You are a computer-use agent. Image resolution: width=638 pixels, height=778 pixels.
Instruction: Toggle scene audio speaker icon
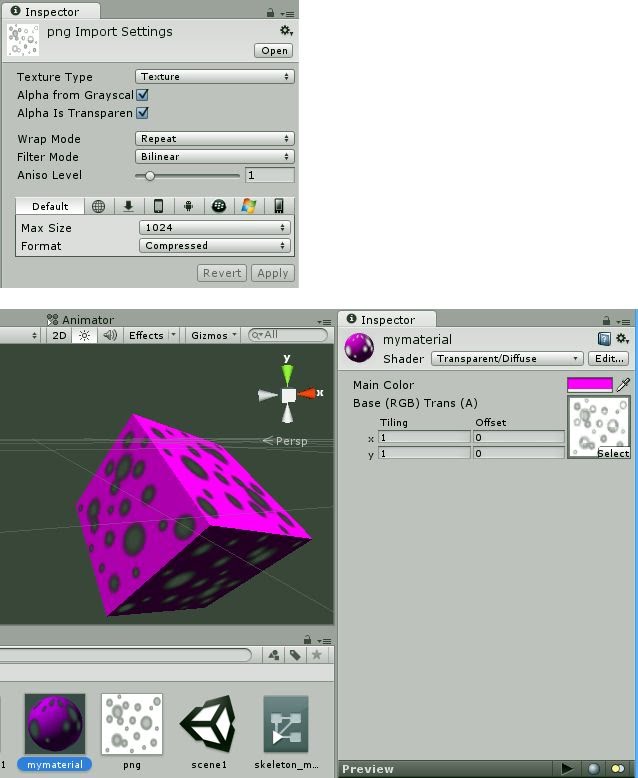tap(109, 336)
